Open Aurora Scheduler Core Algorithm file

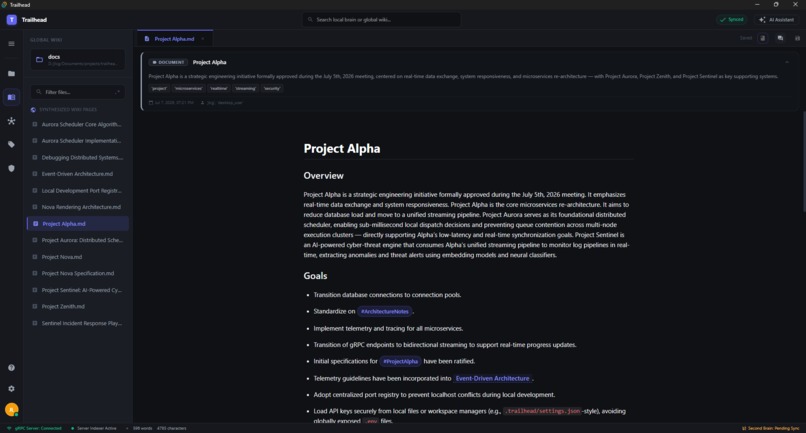point(78,124)
